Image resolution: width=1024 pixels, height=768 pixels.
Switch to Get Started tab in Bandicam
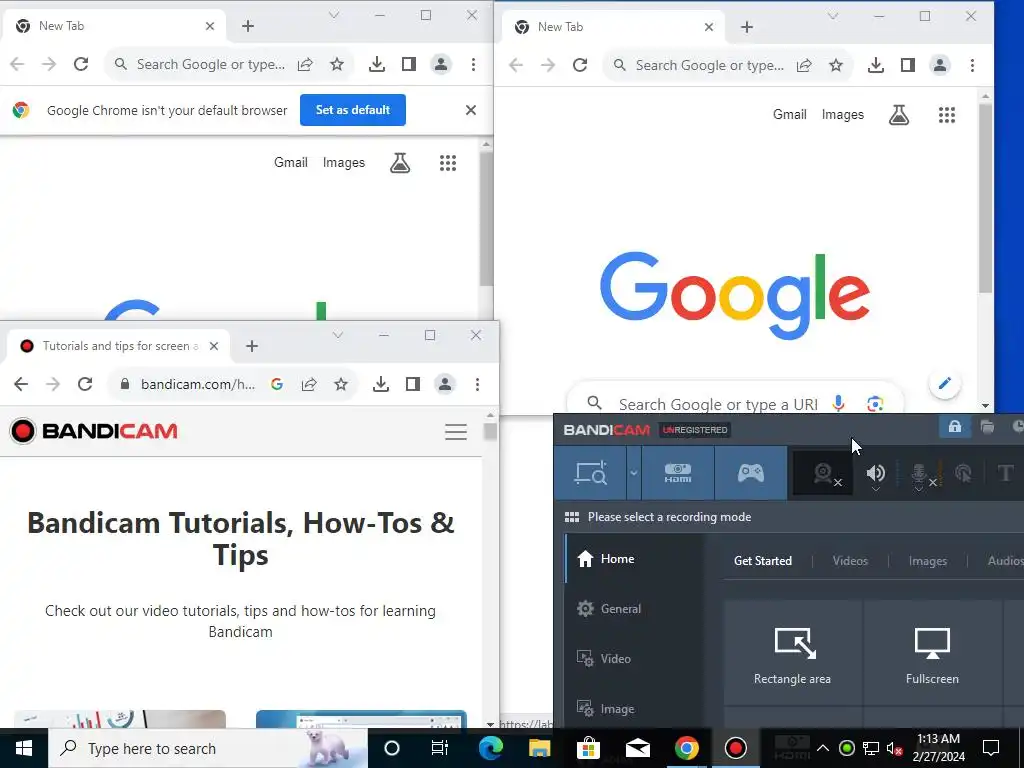(763, 560)
